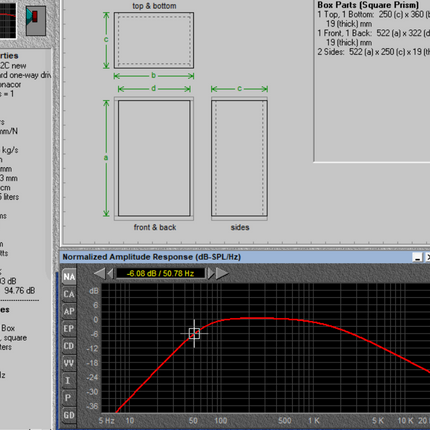This screenshot has height=430, width=430.
Task: Click the top and bottom panel drawing
Action: pyautogui.click(x=154, y=40)
